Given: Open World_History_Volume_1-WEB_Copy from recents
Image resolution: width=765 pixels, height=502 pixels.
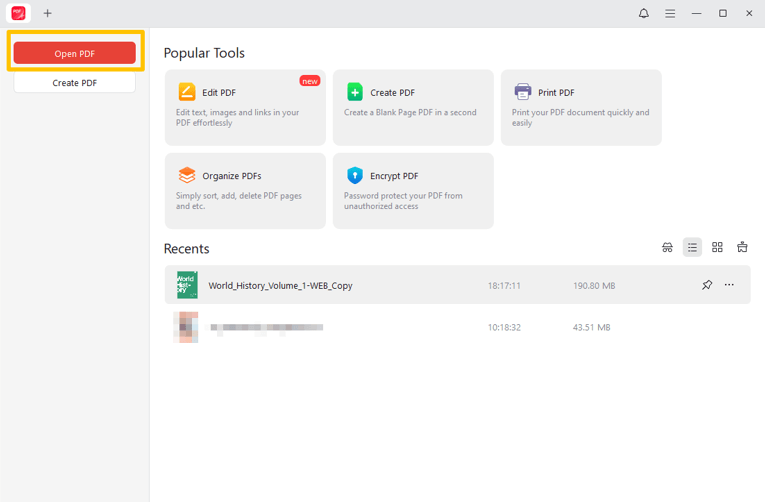Looking at the screenshot, I should (x=280, y=286).
